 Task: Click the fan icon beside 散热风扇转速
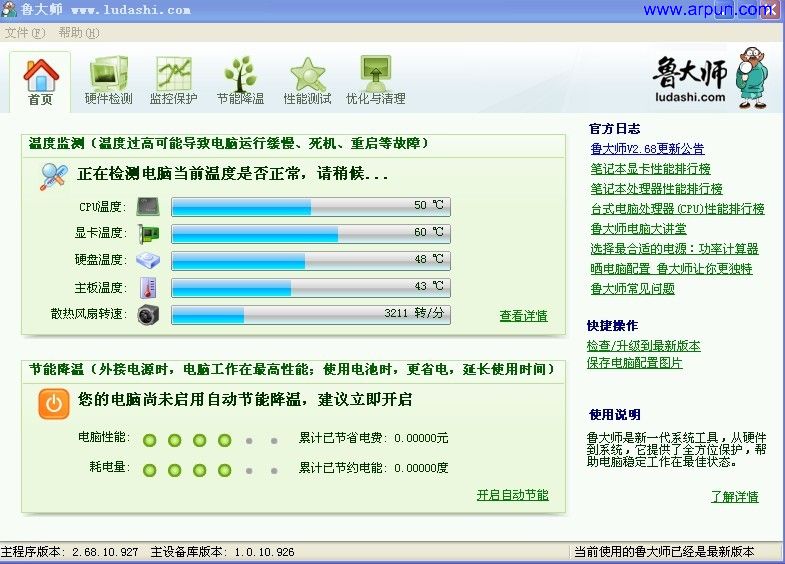click(x=148, y=315)
